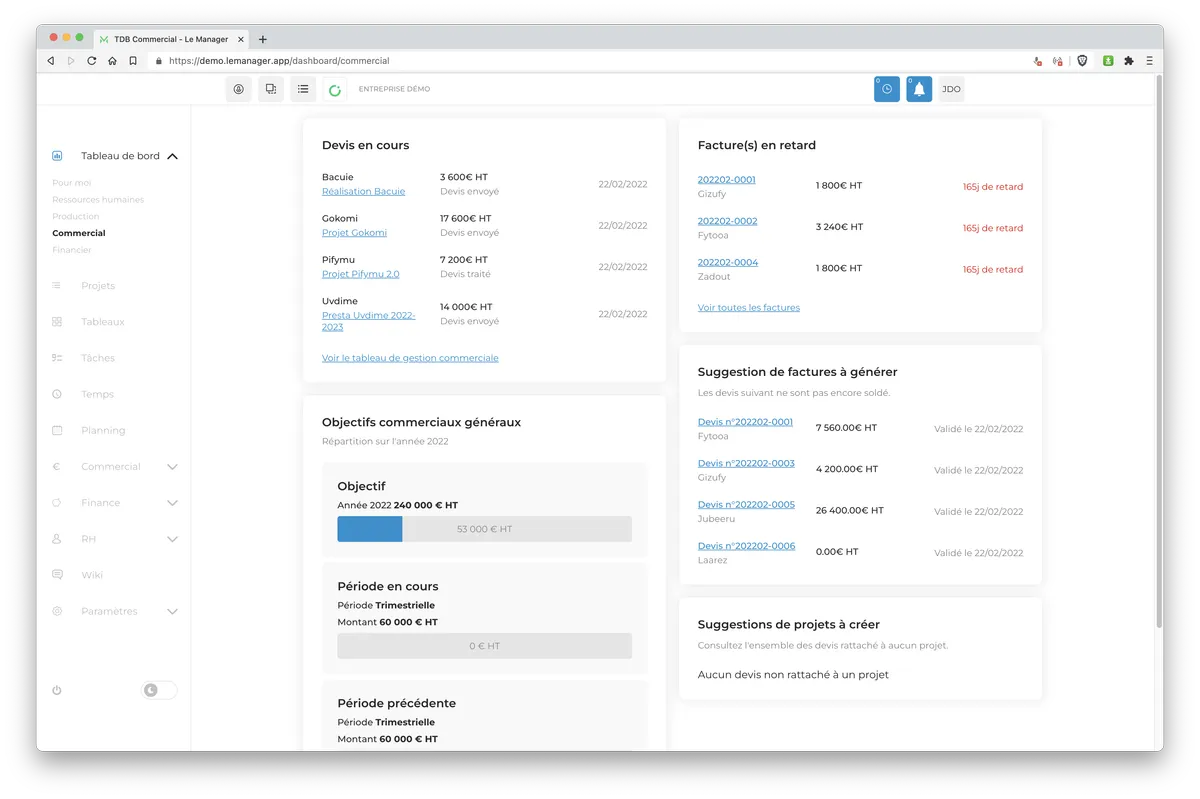Screen dimensions: 1200x799
Task: Open the blue clock timer button
Action: coord(887,89)
